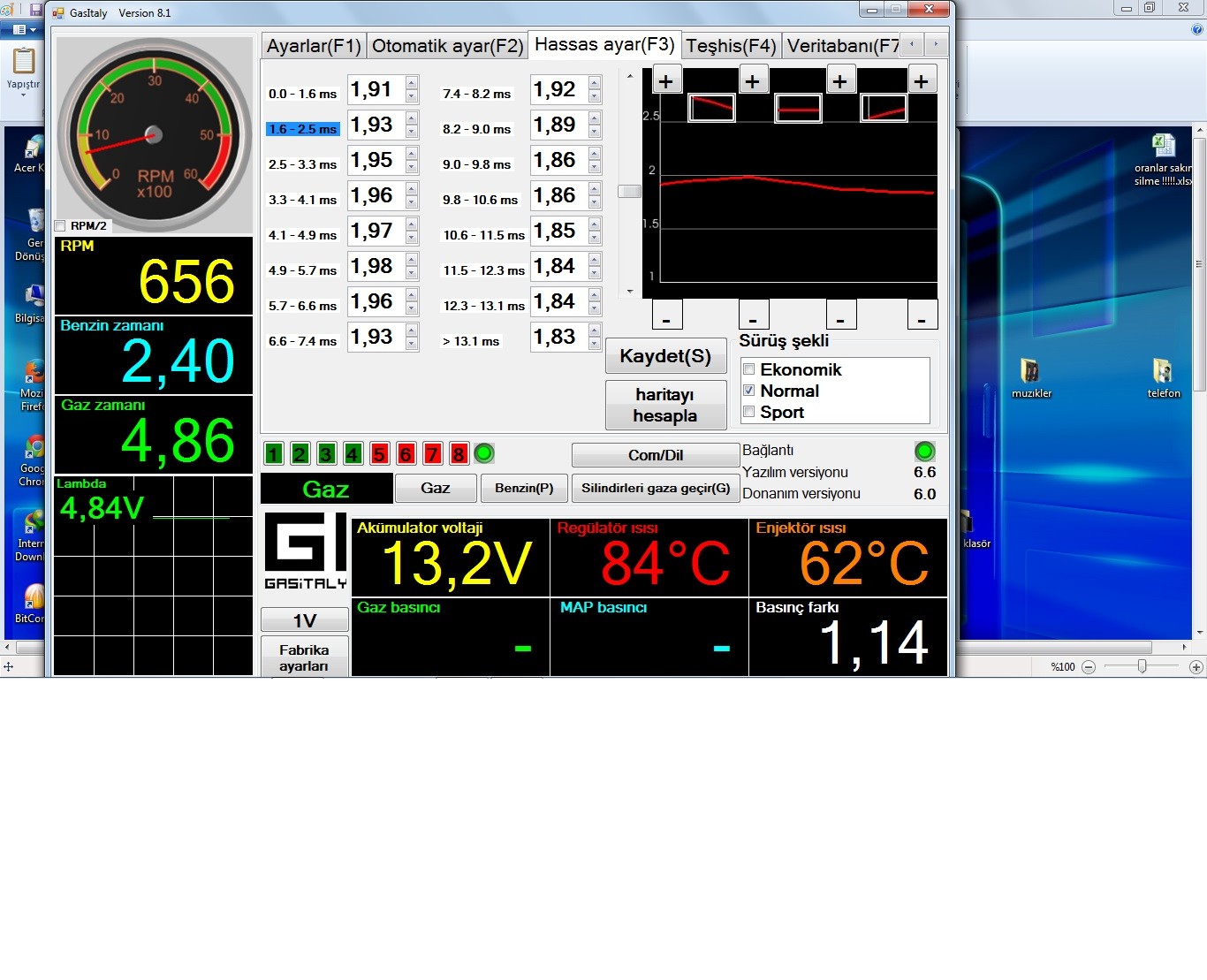Viewport: 1207px width, 980px height.
Task: Click cylinder 8 red indicator
Action: click(x=459, y=454)
